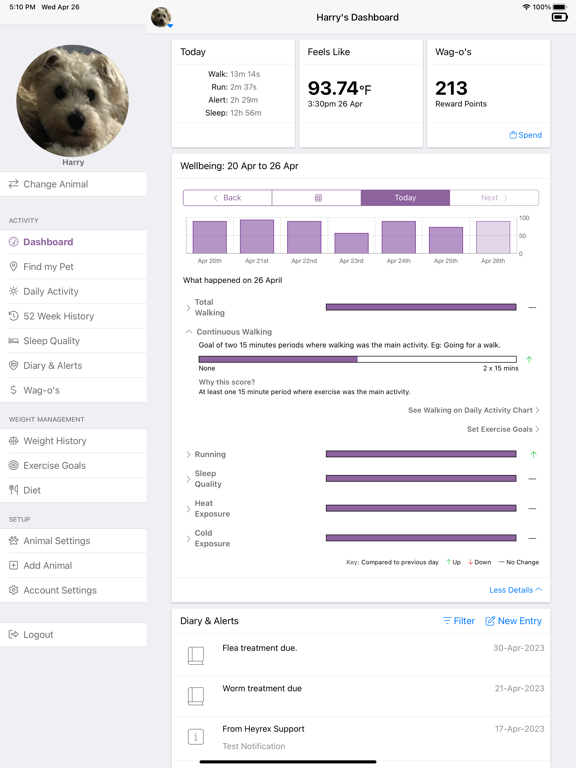The height and width of the screenshot is (768, 576).
Task: Click the Spend bag icon in Wag-o's
Action: [x=513, y=135]
